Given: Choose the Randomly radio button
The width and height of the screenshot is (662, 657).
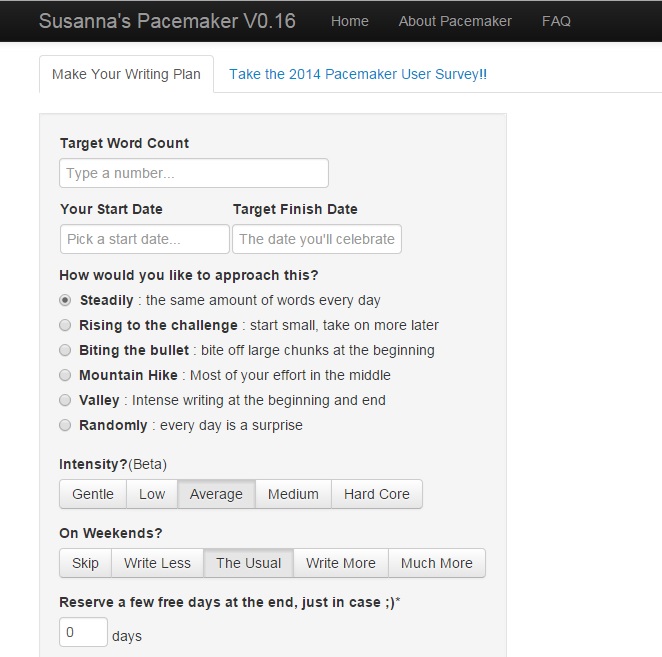Looking at the screenshot, I should (66, 425).
